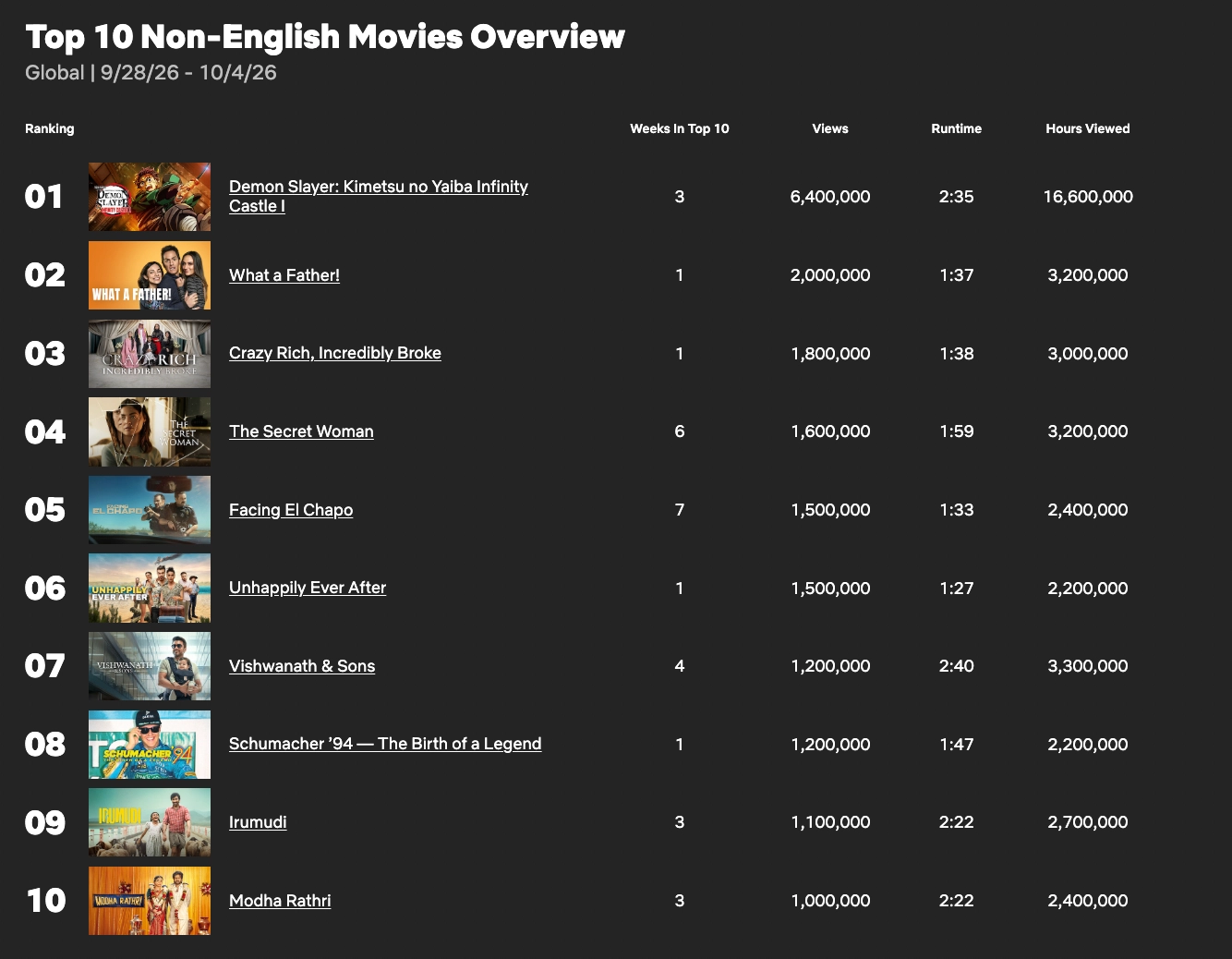
Task: Click the 1,100,000 views for Irumudi
Action: pyautogui.click(x=830, y=822)
